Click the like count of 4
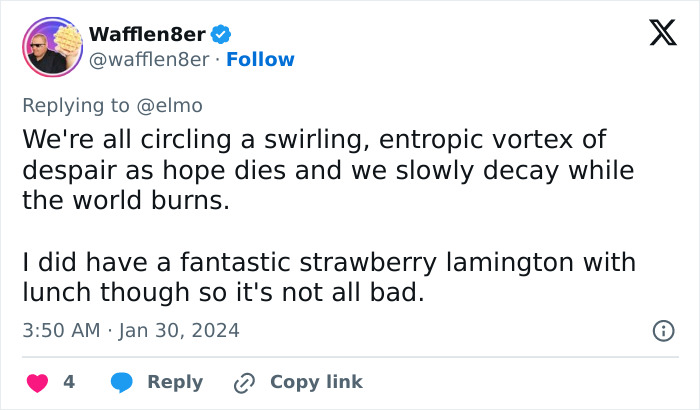This screenshot has height=410, width=700. 69,382
